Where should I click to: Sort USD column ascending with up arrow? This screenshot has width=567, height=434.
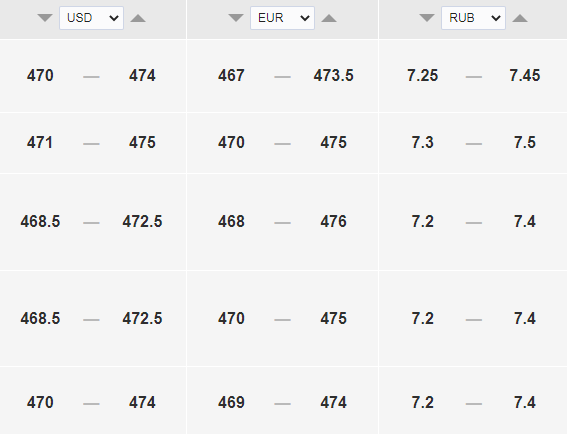(138, 18)
